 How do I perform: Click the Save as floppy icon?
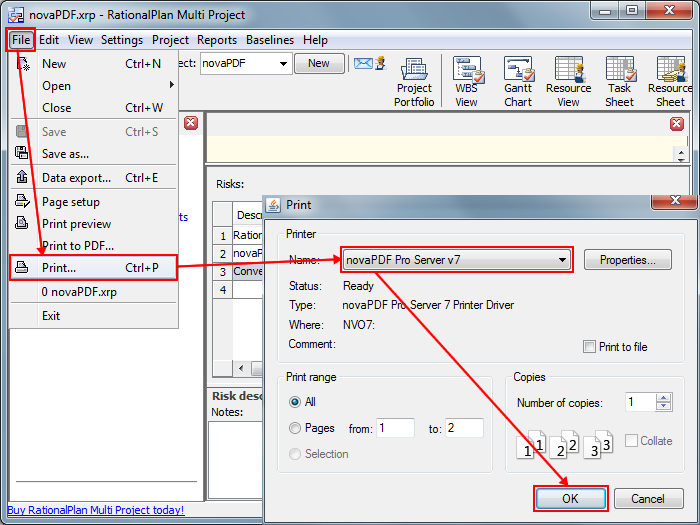(x=22, y=153)
